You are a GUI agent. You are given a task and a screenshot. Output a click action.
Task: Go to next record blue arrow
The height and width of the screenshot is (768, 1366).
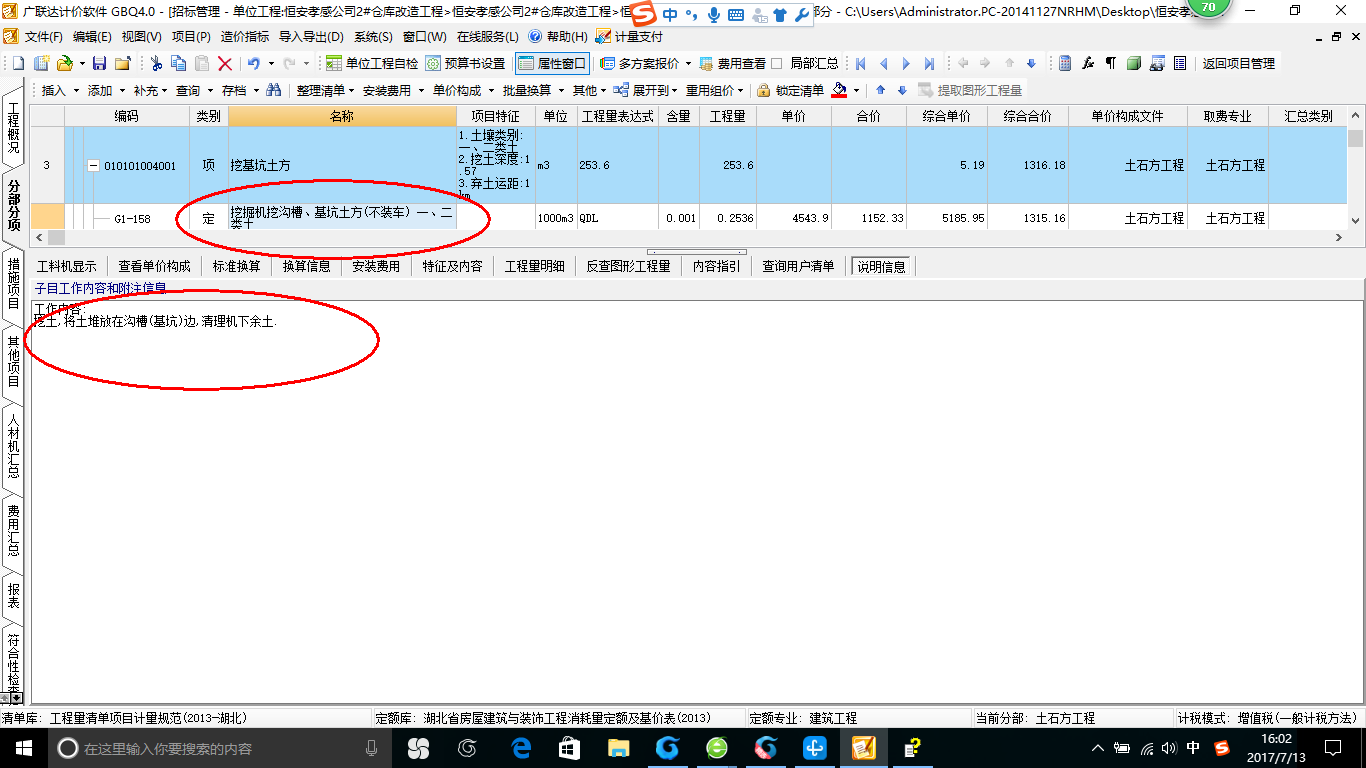coord(906,63)
